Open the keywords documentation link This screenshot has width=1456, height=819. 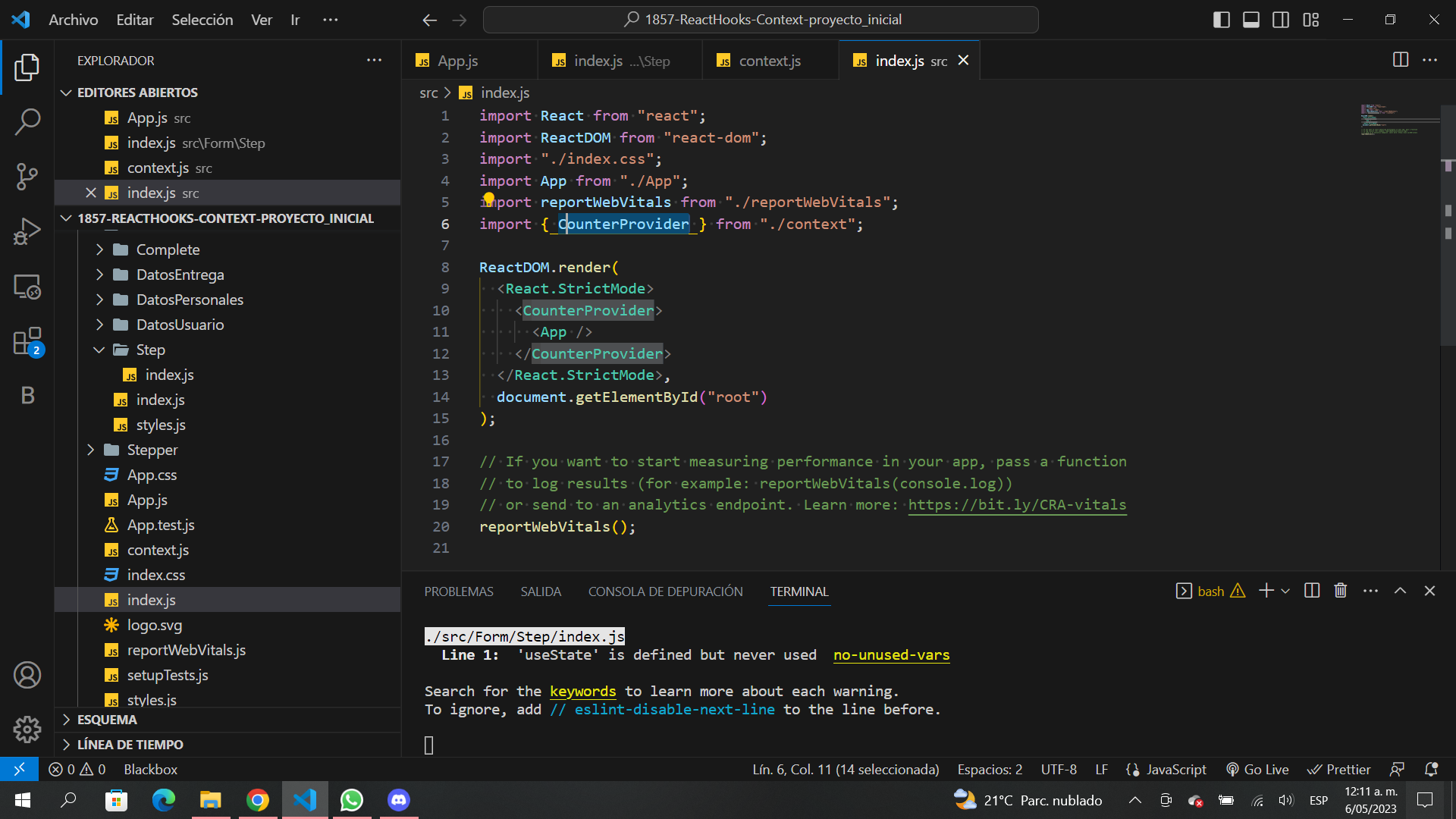582,691
